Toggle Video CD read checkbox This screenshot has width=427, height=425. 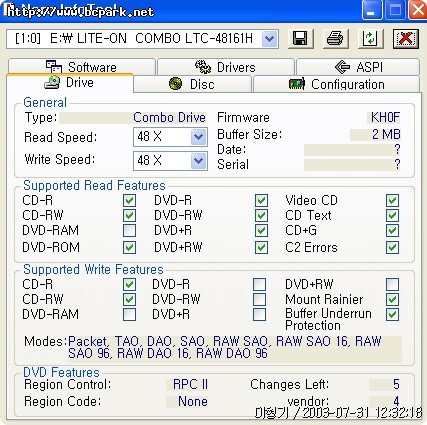392,200
